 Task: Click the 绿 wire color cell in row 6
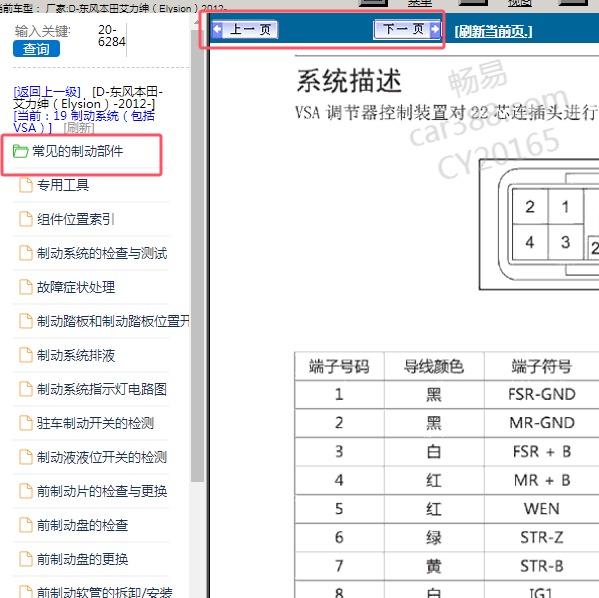pos(434,538)
